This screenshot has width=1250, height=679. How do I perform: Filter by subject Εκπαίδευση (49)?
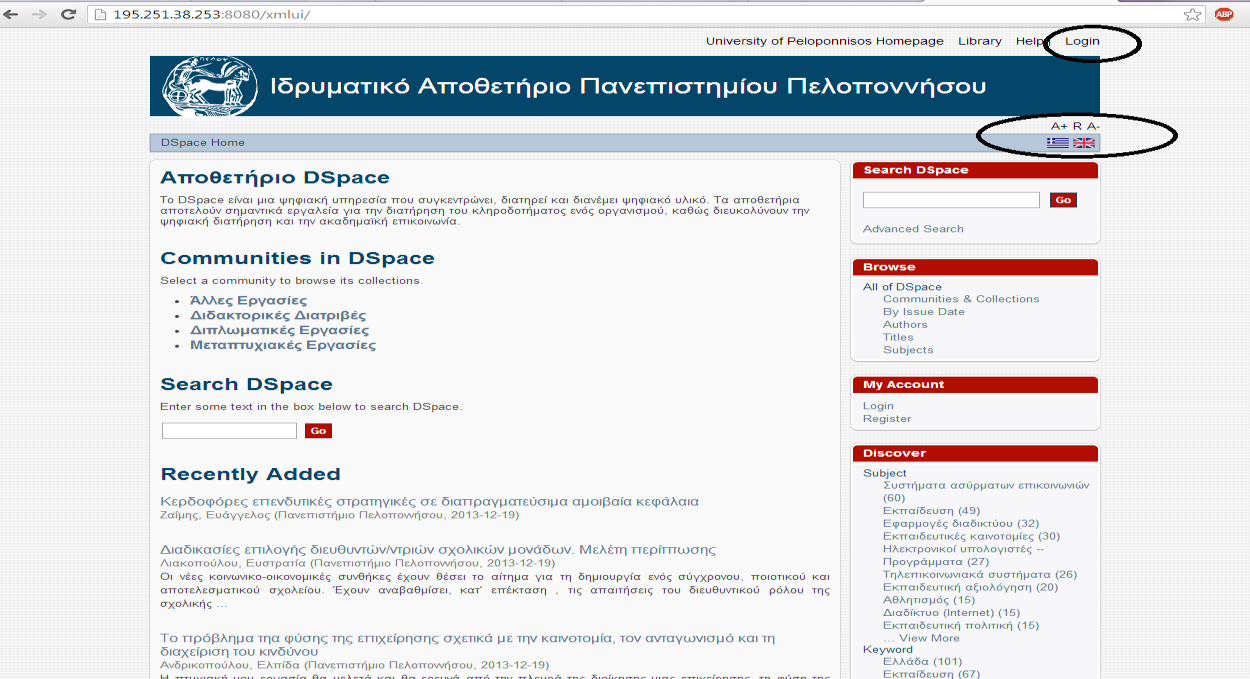click(x=931, y=511)
